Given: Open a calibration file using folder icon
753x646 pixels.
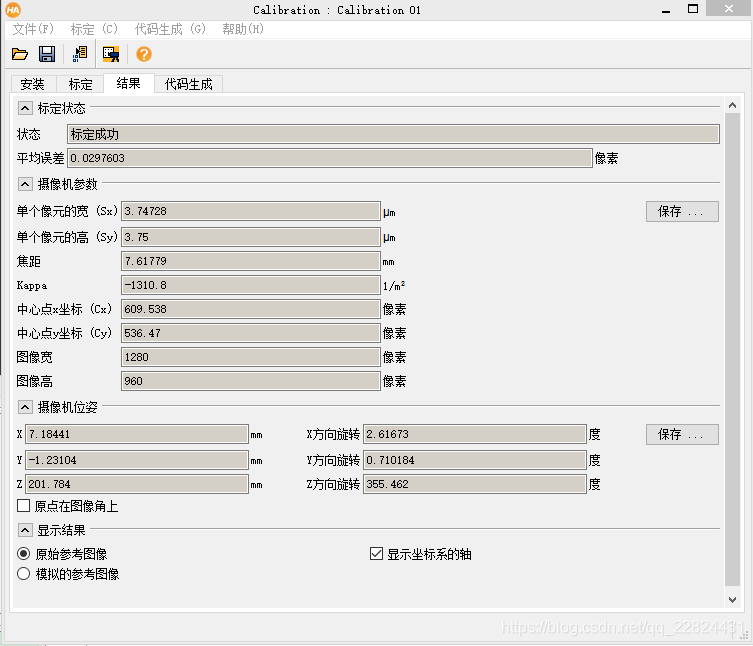Looking at the screenshot, I should pyautogui.click(x=20, y=54).
